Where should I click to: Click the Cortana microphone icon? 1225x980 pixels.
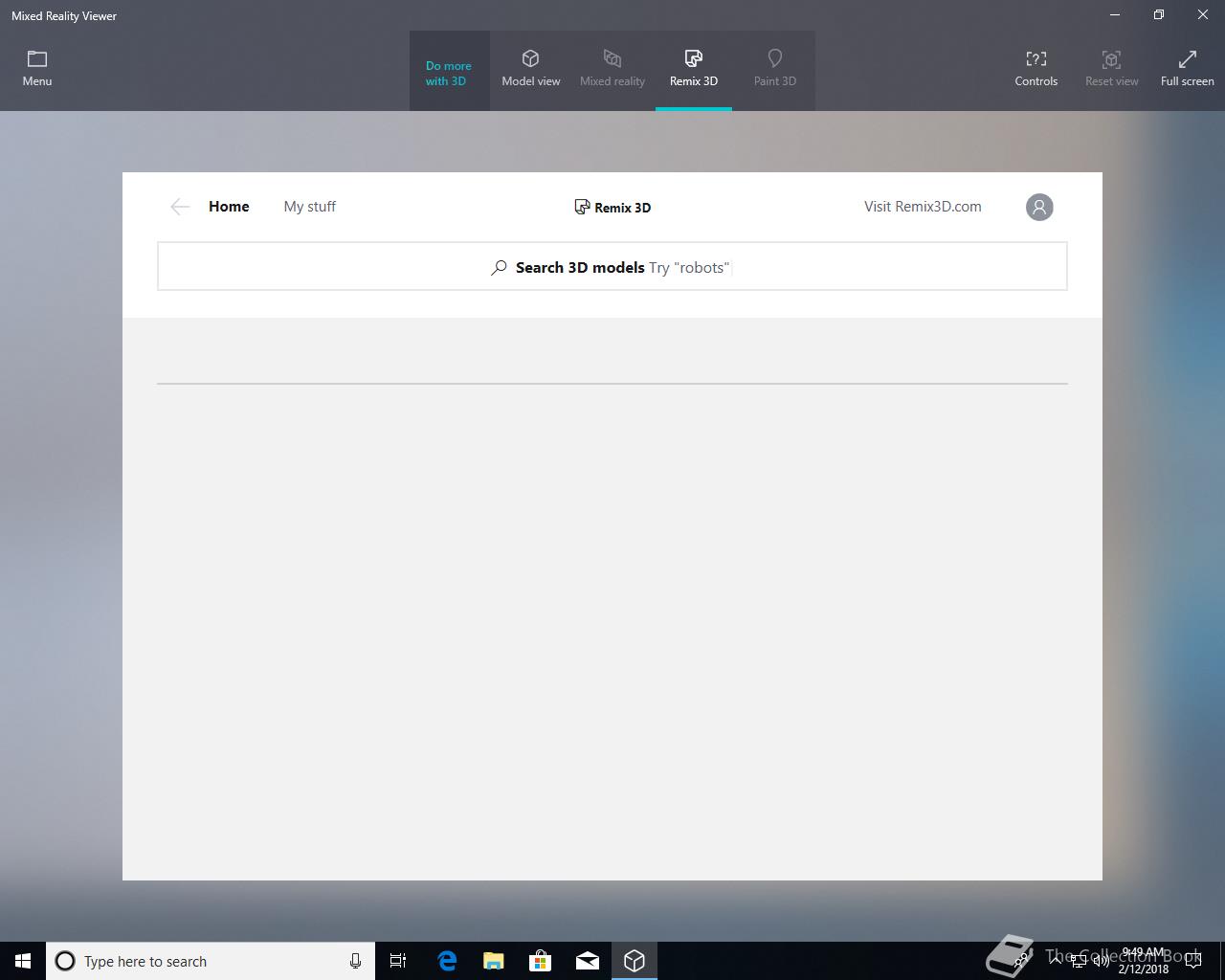pyautogui.click(x=355, y=961)
